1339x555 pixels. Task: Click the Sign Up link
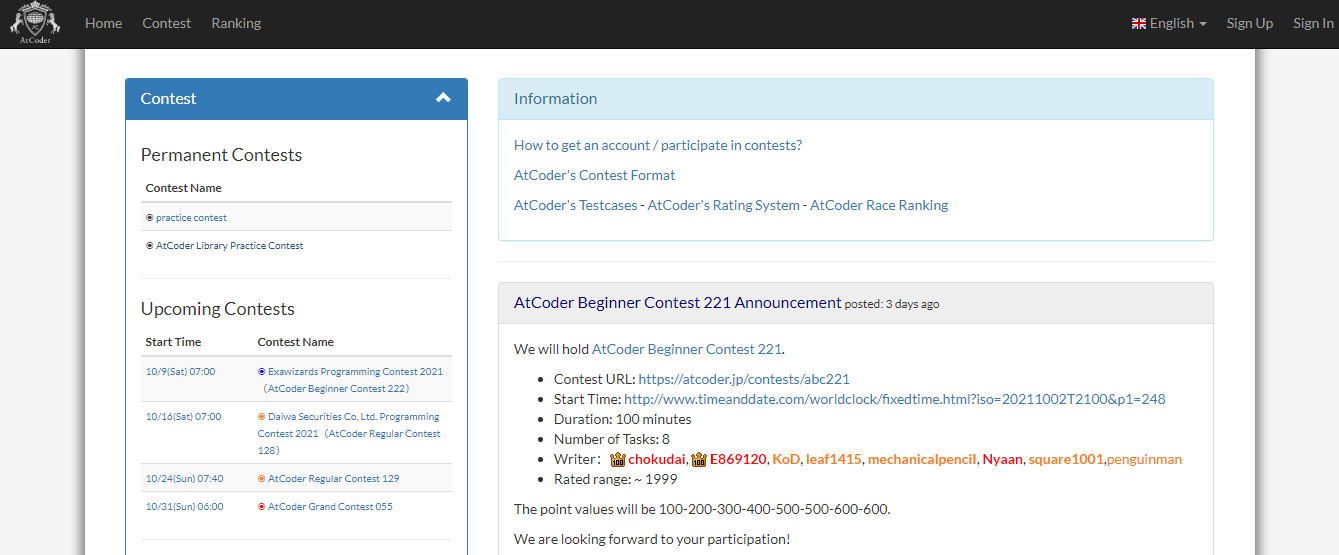click(x=1249, y=23)
